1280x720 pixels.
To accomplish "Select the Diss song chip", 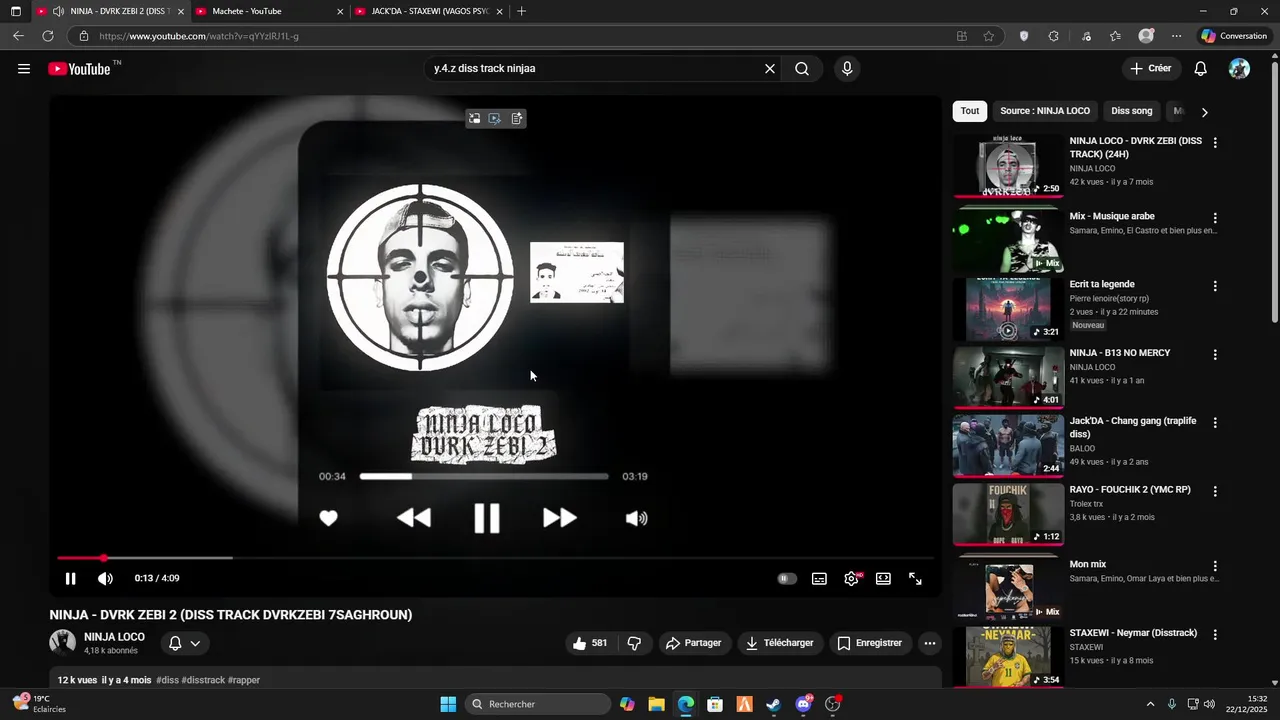I will pos(1132,111).
